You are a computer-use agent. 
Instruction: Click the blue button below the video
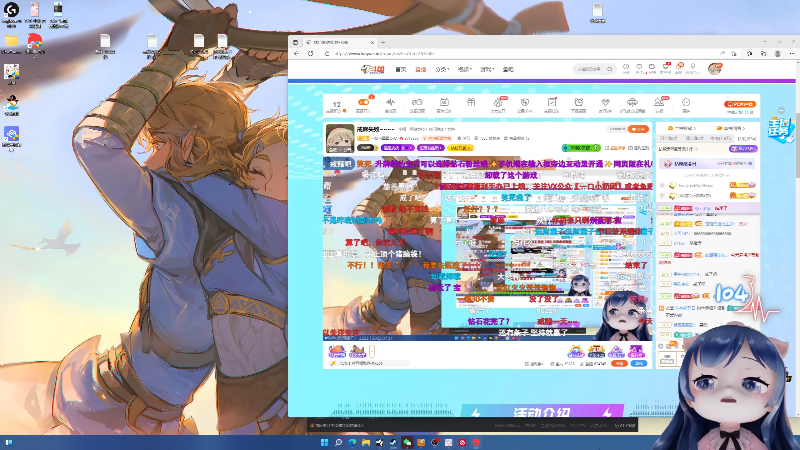click(x=639, y=363)
